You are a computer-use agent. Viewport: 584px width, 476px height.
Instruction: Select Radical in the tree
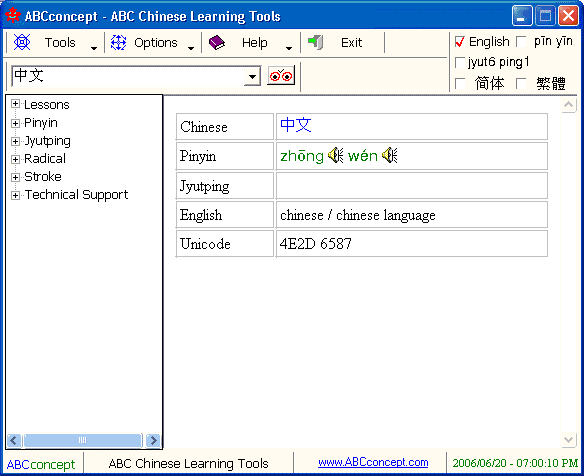pyautogui.click(x=45, y=159)
